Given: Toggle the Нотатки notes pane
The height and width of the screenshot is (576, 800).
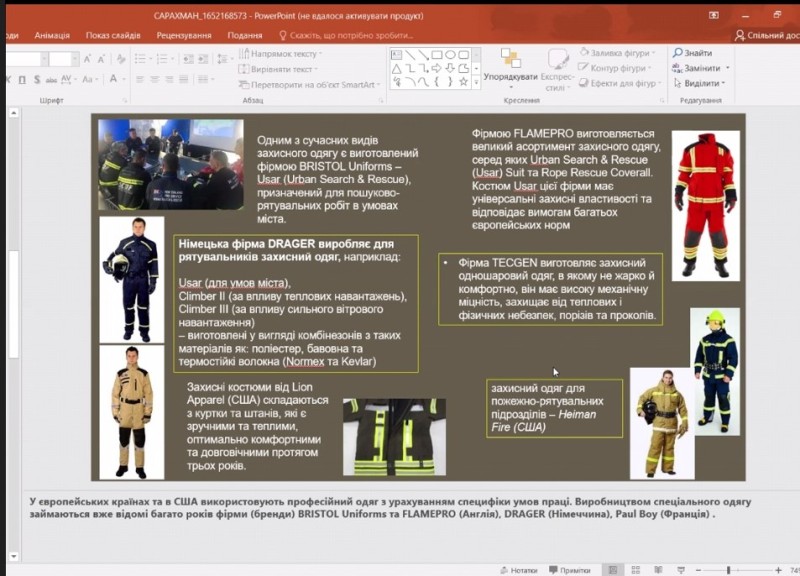Looking at the screenshot, I should tap(518, 569).
